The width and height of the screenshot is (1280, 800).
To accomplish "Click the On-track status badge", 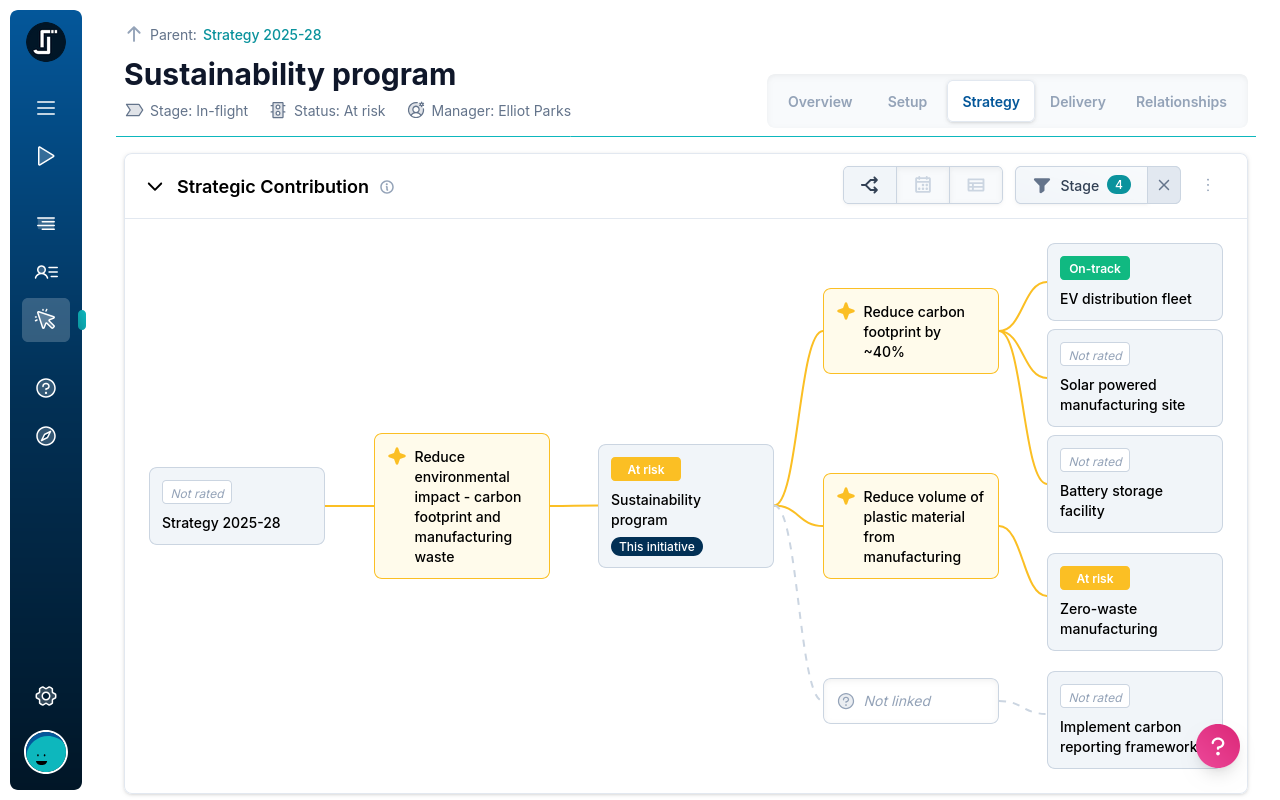I will point(1095,268).
